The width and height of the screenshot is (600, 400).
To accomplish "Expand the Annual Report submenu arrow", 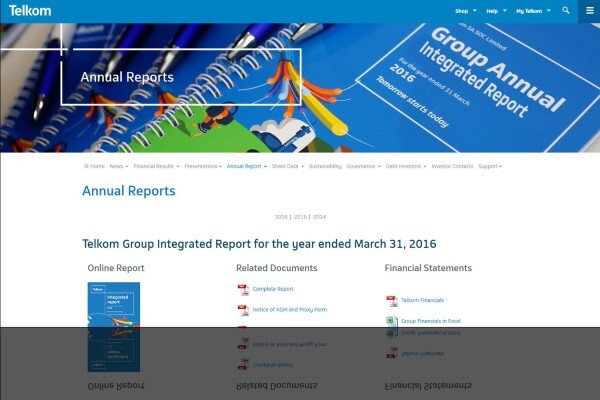I will point(265,167).
